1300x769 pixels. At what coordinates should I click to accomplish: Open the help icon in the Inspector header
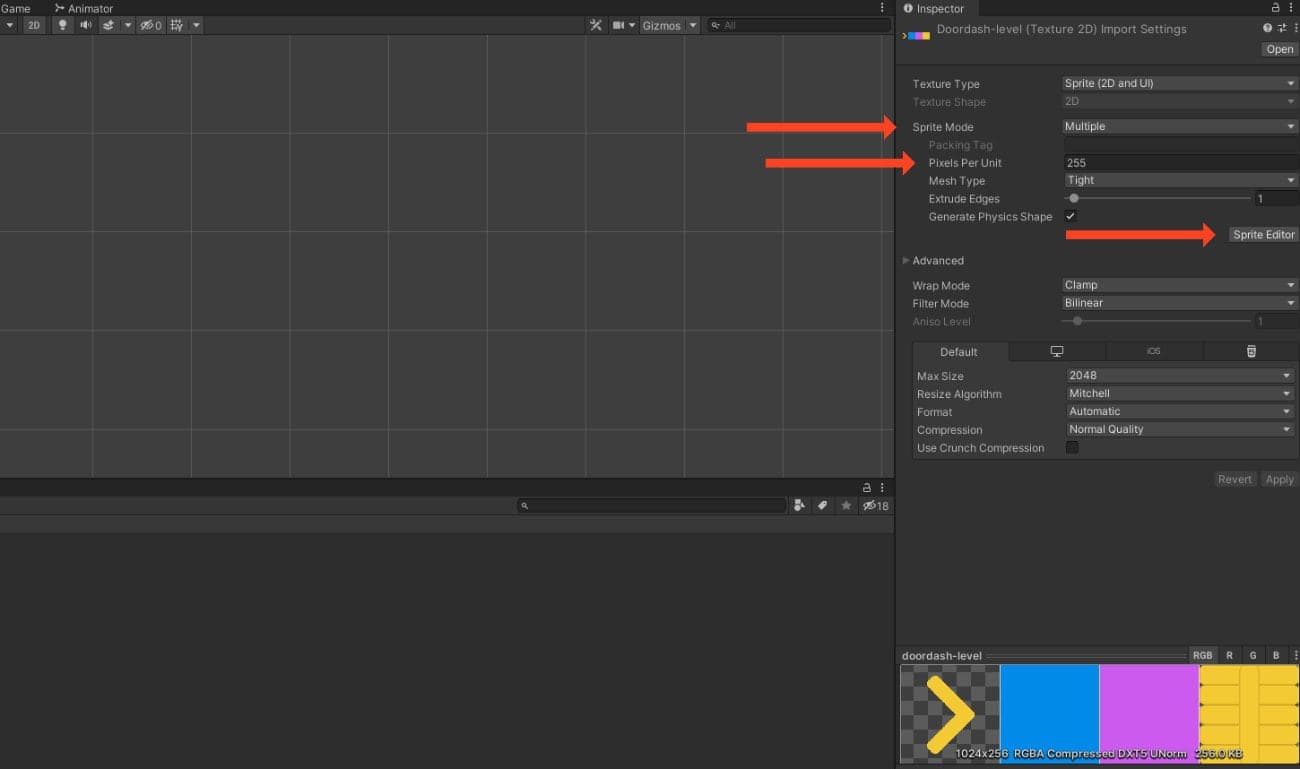[x=1268, y=29]
